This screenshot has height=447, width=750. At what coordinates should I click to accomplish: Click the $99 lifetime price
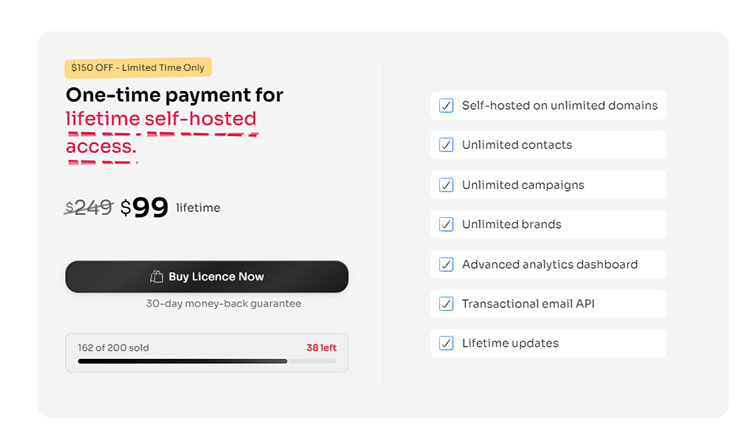(x=145, y=207)
